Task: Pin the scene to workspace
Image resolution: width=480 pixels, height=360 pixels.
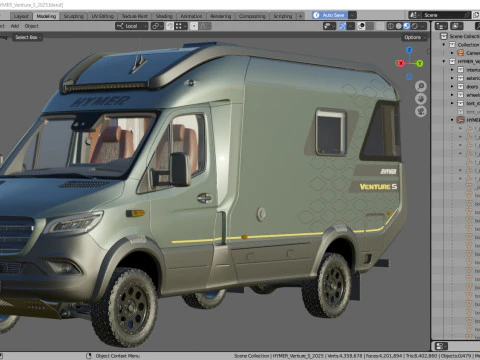Action: [x=467, y=15]
